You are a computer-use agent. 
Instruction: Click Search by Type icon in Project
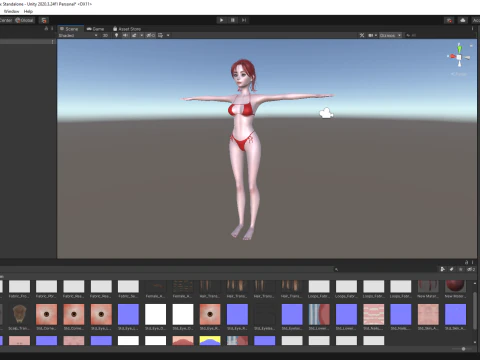pos(443,269)
